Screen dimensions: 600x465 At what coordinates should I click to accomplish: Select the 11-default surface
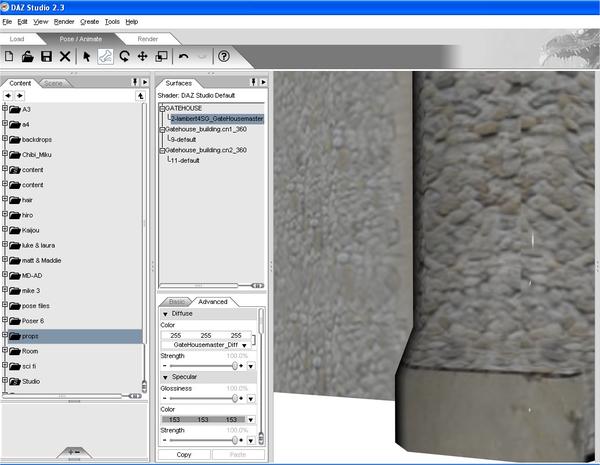[185, 161]
